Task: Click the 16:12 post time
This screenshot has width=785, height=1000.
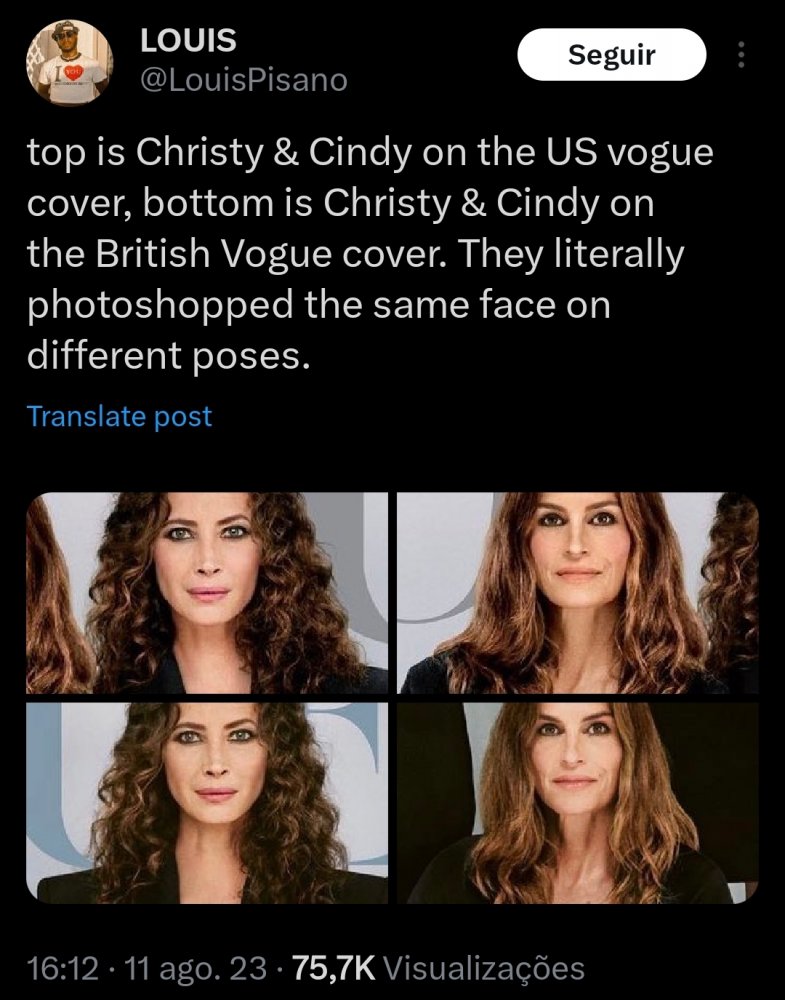Action: 63,968
